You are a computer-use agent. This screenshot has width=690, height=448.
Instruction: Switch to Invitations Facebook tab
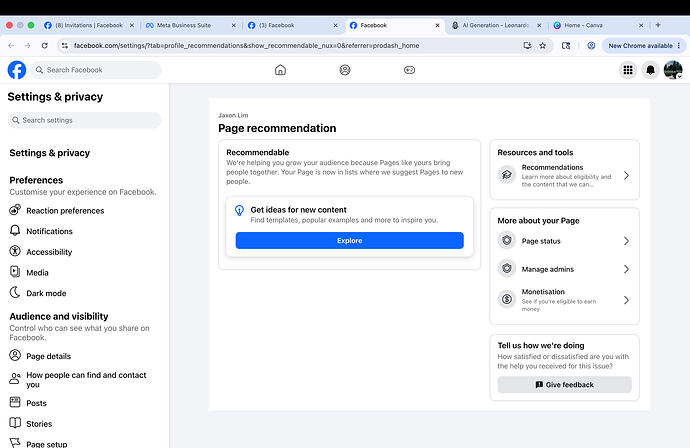88,26
